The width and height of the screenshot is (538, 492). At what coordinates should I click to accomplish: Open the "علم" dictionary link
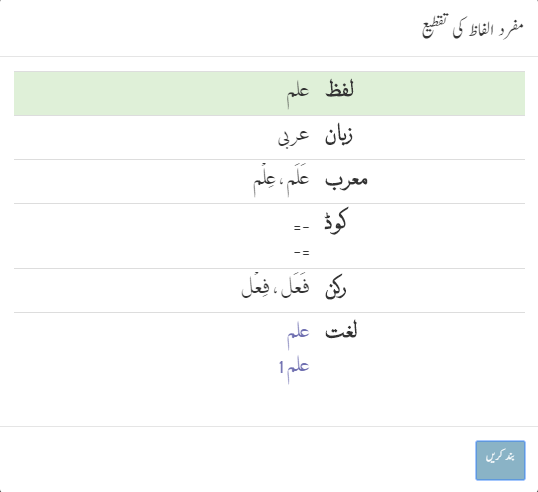pyautogui.click(x=298, y=336)
